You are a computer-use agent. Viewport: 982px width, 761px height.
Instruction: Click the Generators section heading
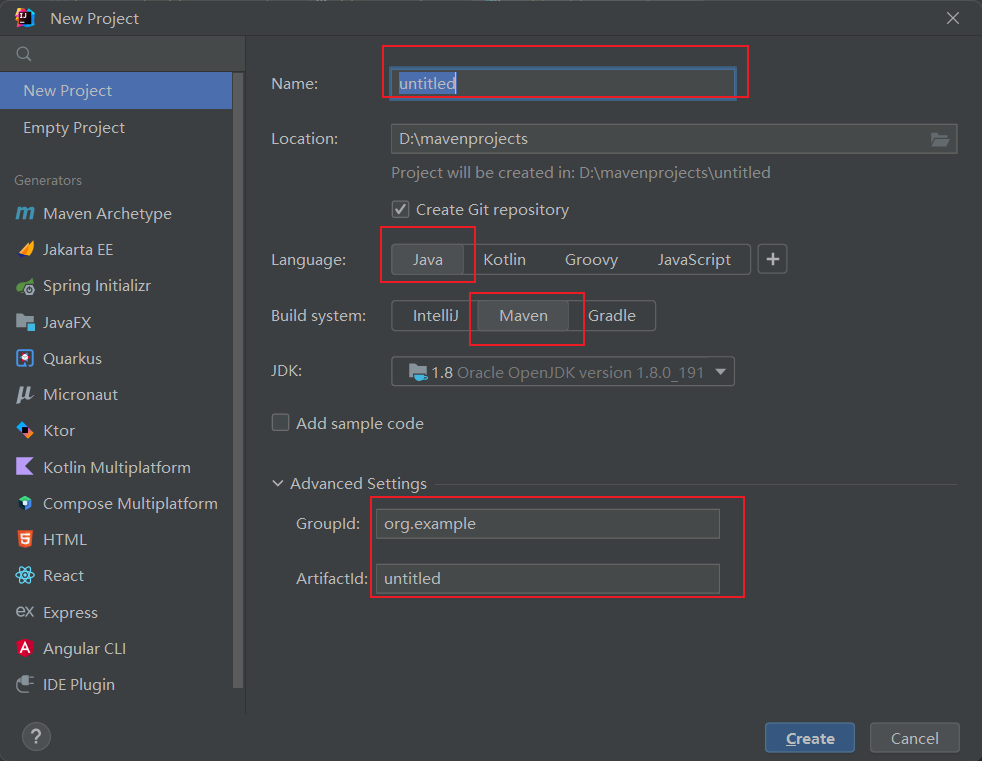click(x=48, y=180)
